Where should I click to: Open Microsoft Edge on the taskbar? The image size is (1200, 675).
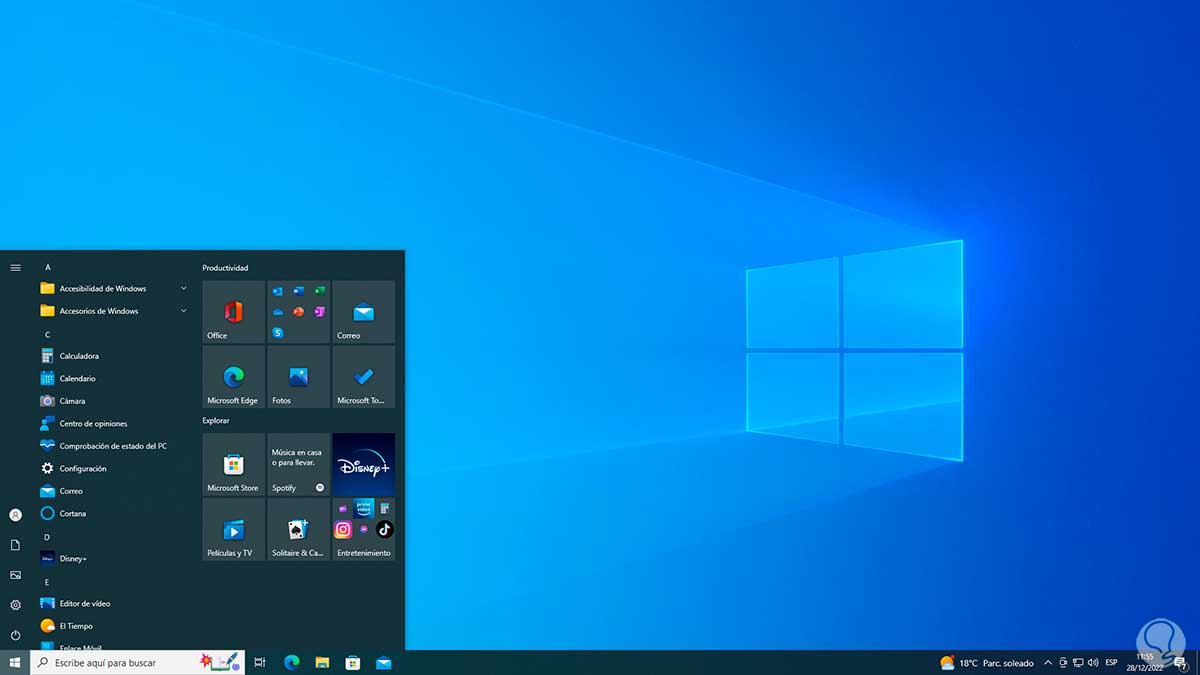tap(292, 663)
